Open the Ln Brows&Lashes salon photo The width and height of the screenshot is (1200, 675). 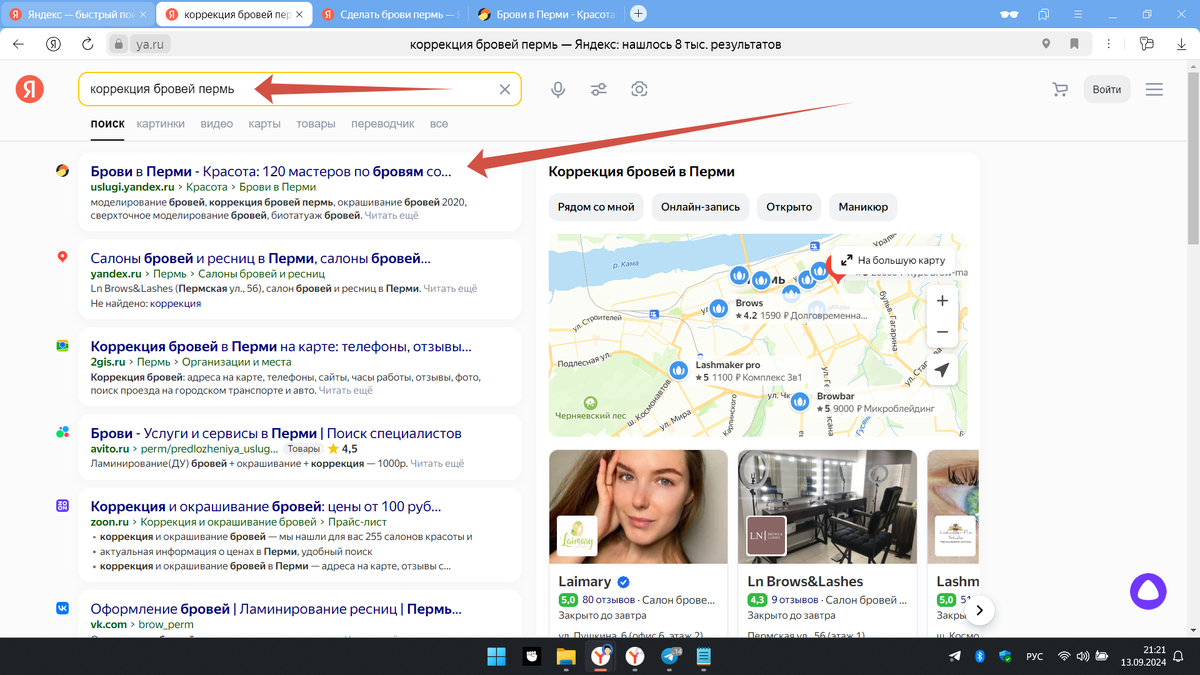[x=827, y=506]
